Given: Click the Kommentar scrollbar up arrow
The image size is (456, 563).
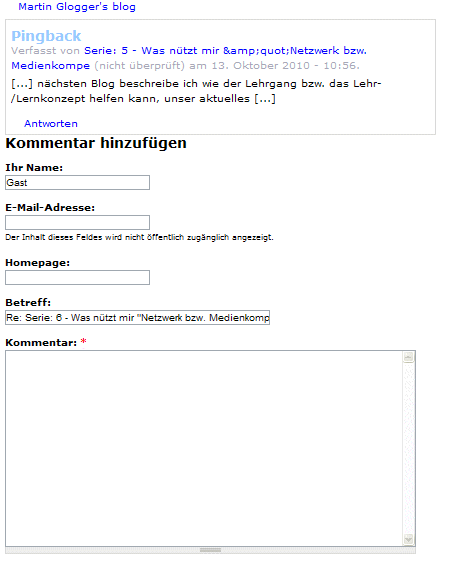Looking at the screenshot, I should (409, 357).
